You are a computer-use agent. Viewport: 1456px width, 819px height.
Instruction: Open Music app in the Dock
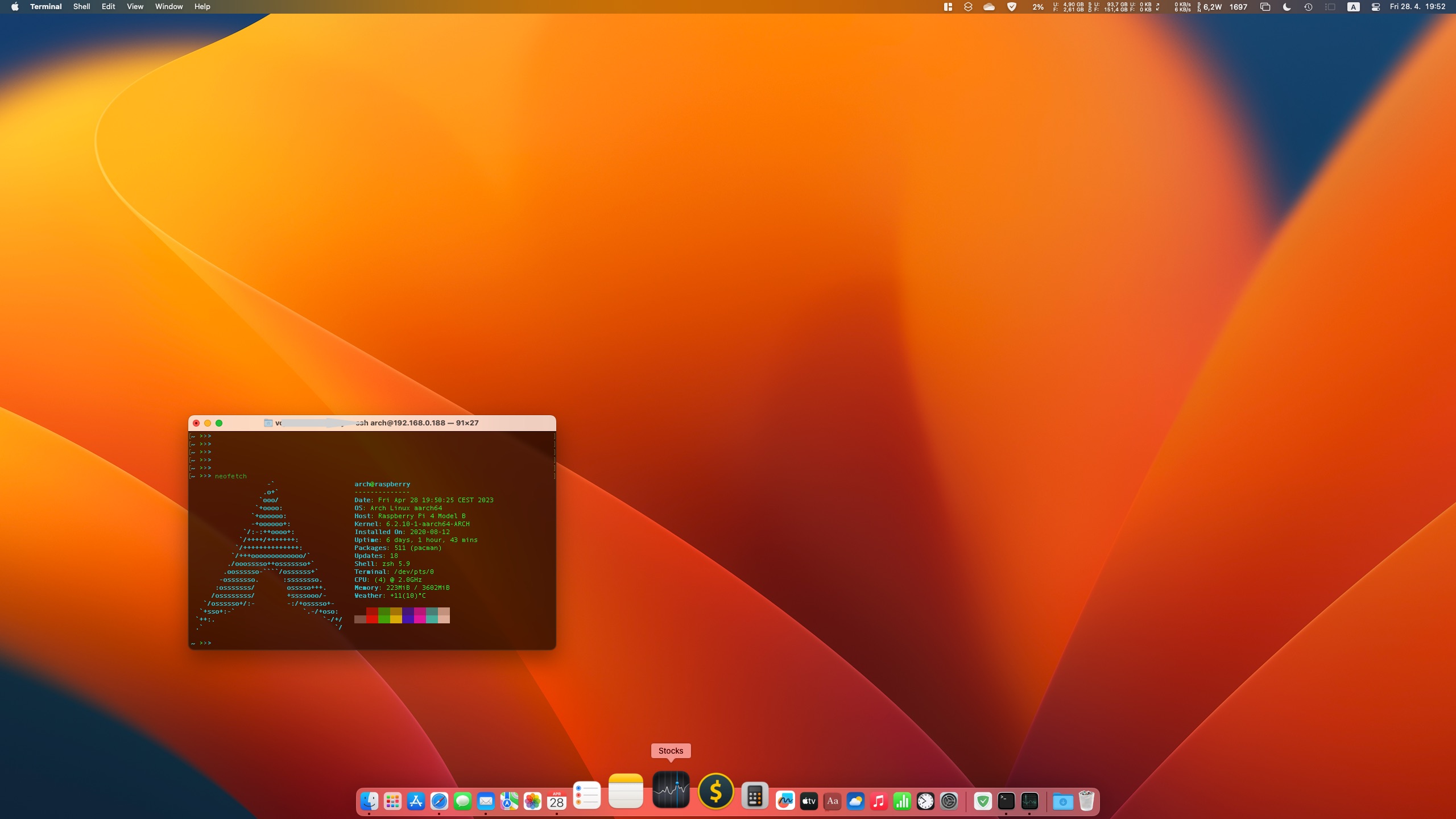point(879,801)
